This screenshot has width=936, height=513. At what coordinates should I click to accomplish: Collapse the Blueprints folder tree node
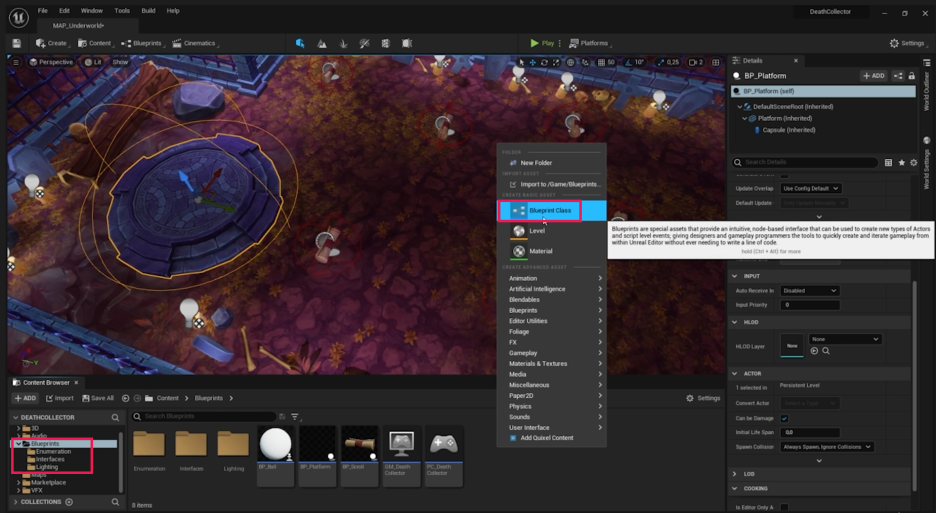tap(19, 444)
